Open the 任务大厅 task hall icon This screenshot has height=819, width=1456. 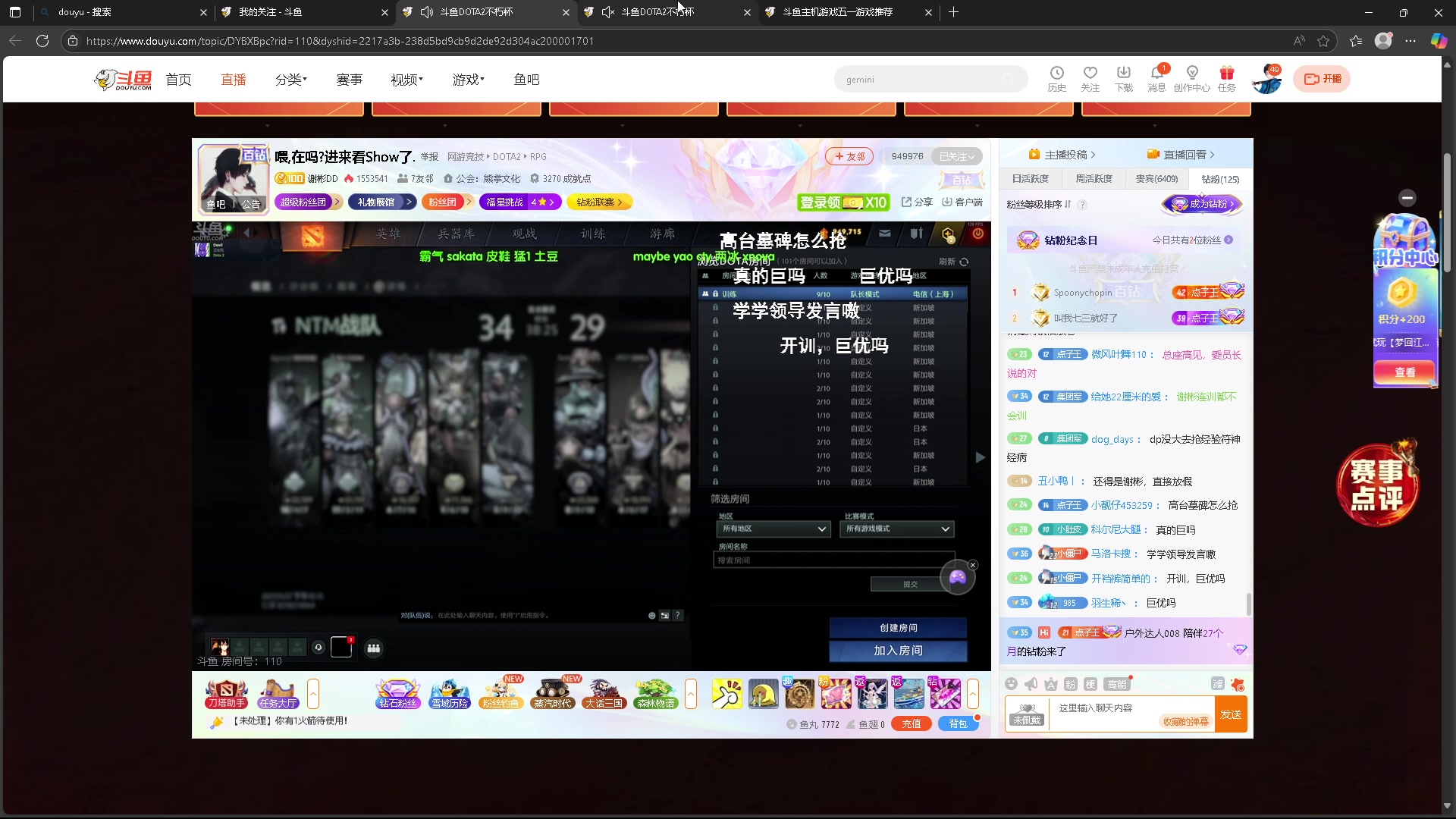[x=278, y=693]
